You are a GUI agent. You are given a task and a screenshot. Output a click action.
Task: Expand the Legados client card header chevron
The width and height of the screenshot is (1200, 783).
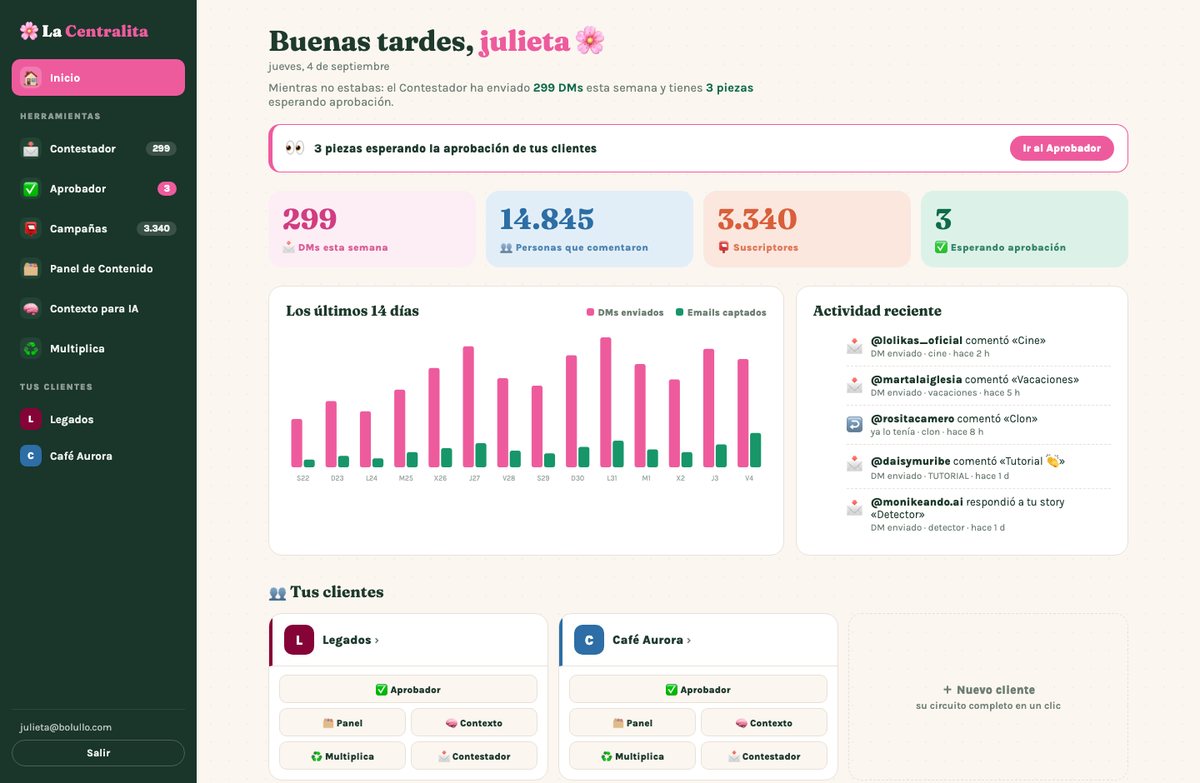(376, 640)
